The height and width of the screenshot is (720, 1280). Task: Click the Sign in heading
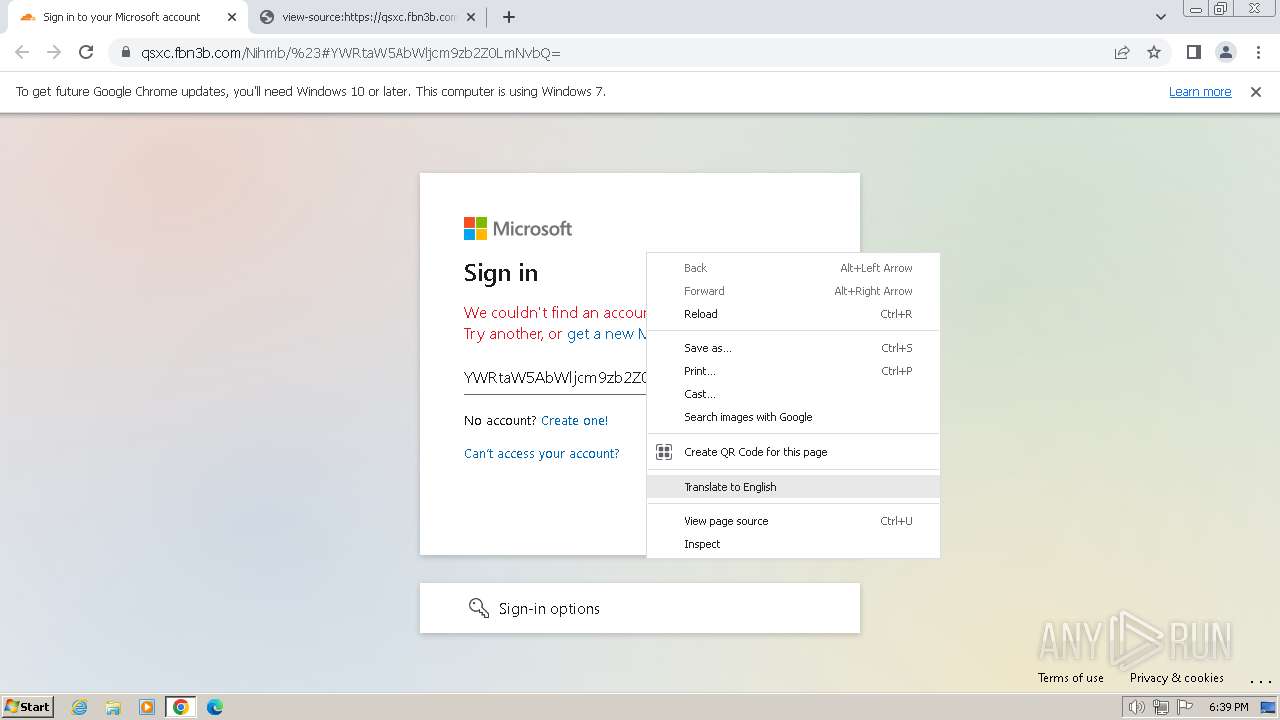click(x=501, y=273)
